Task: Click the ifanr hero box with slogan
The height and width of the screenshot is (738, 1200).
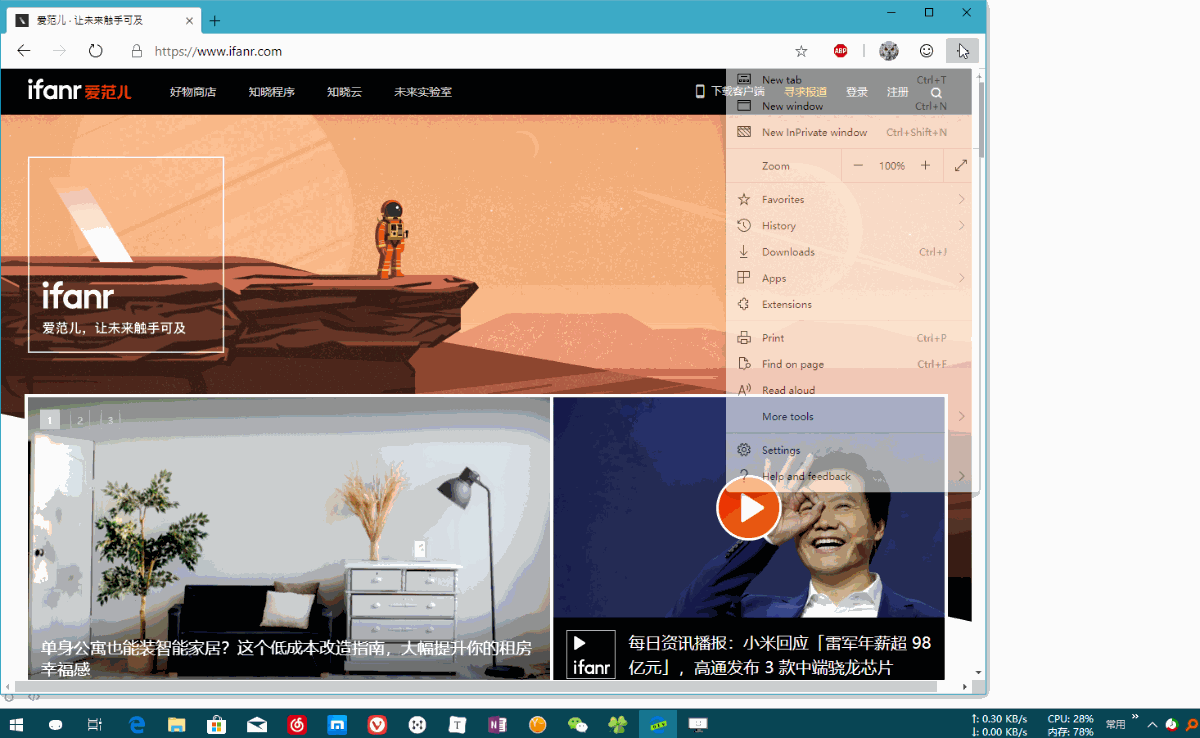Action: click(x=126, y=254)
